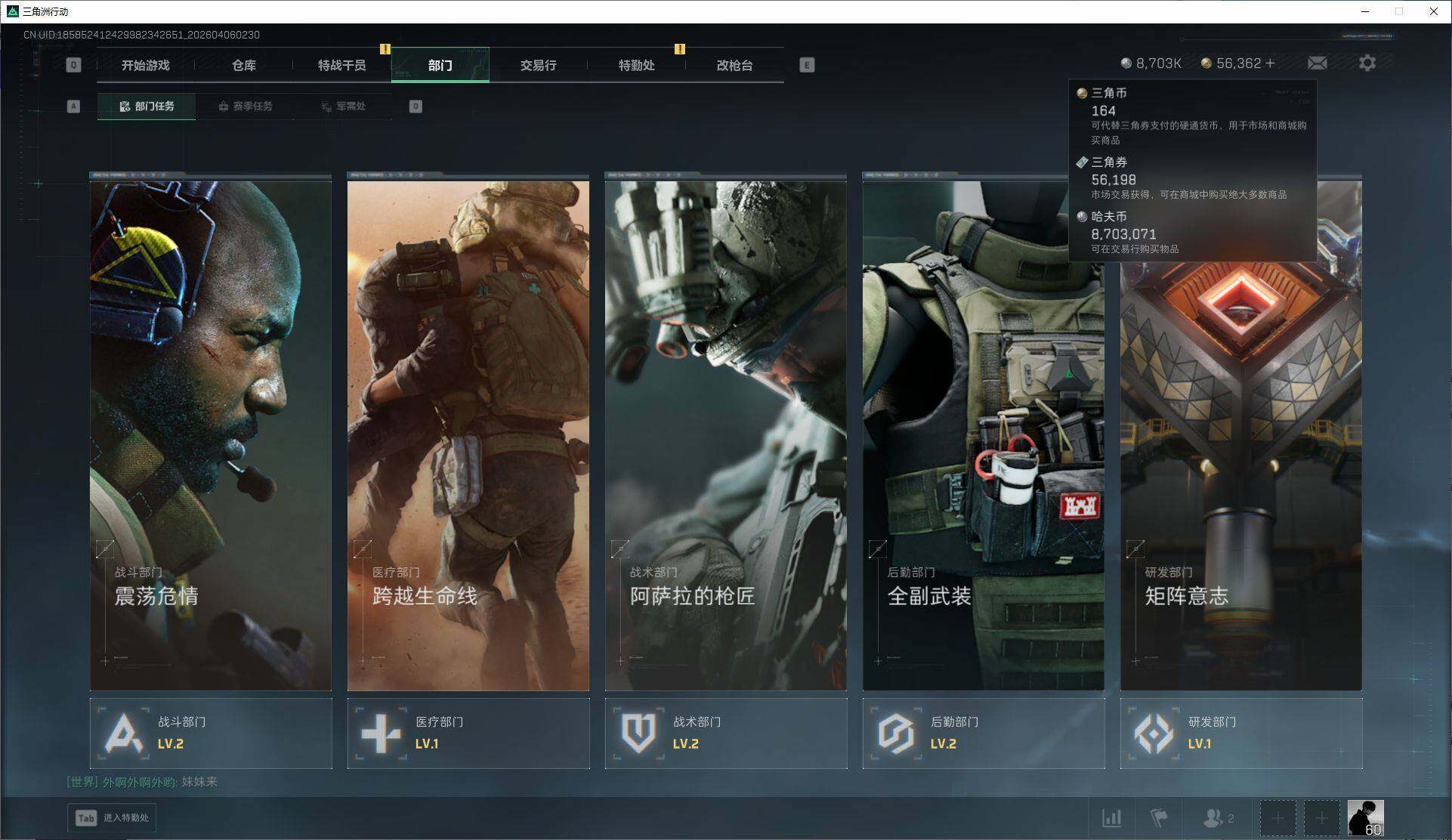Click first empty squad slot plus
Viewport: 1452px width, 840px height.
[1277, 818]
